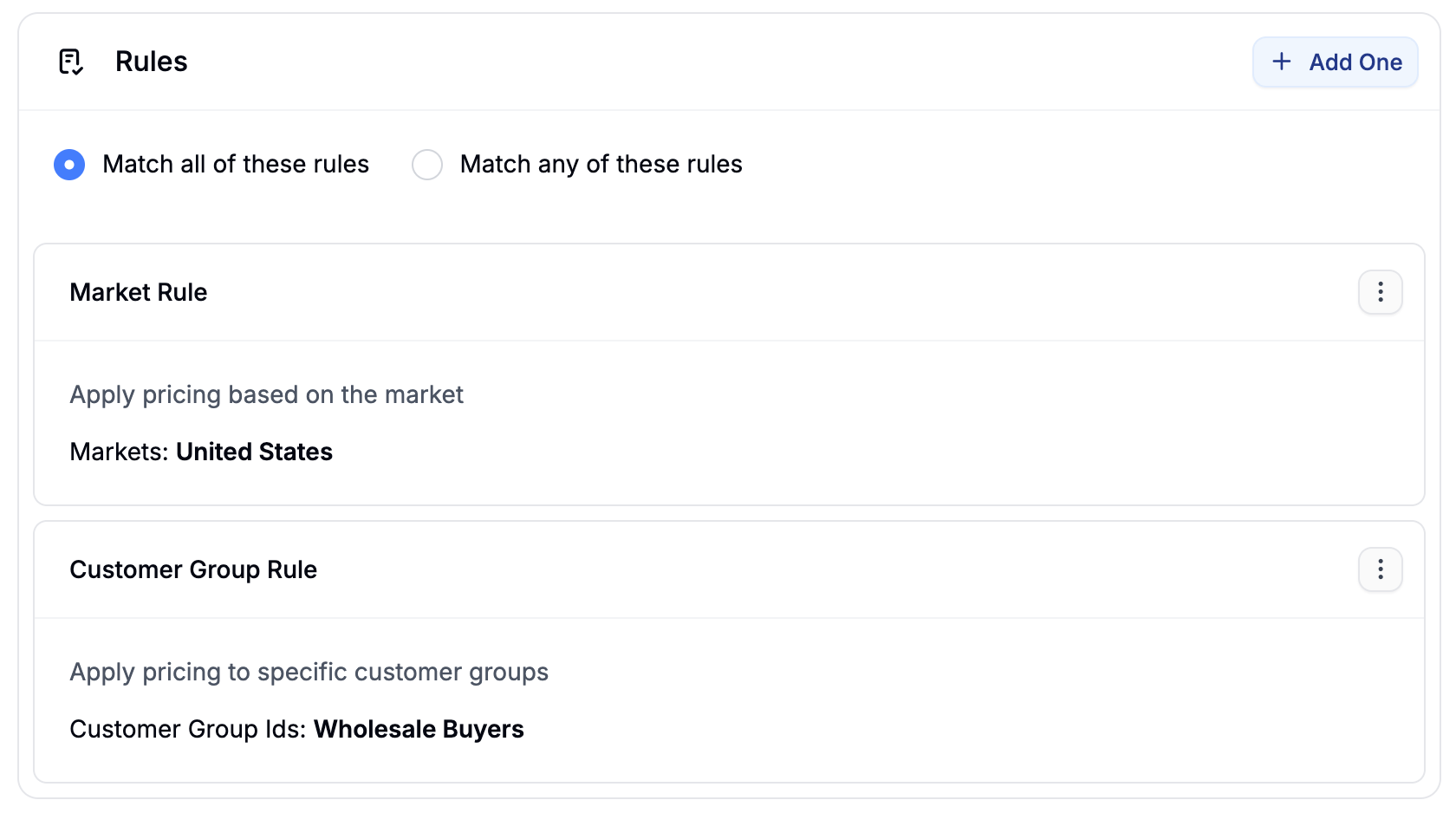Screen dimensions: 1456x813
Task: Expand actions for the United States market rule
Action: coord(1380,292)
